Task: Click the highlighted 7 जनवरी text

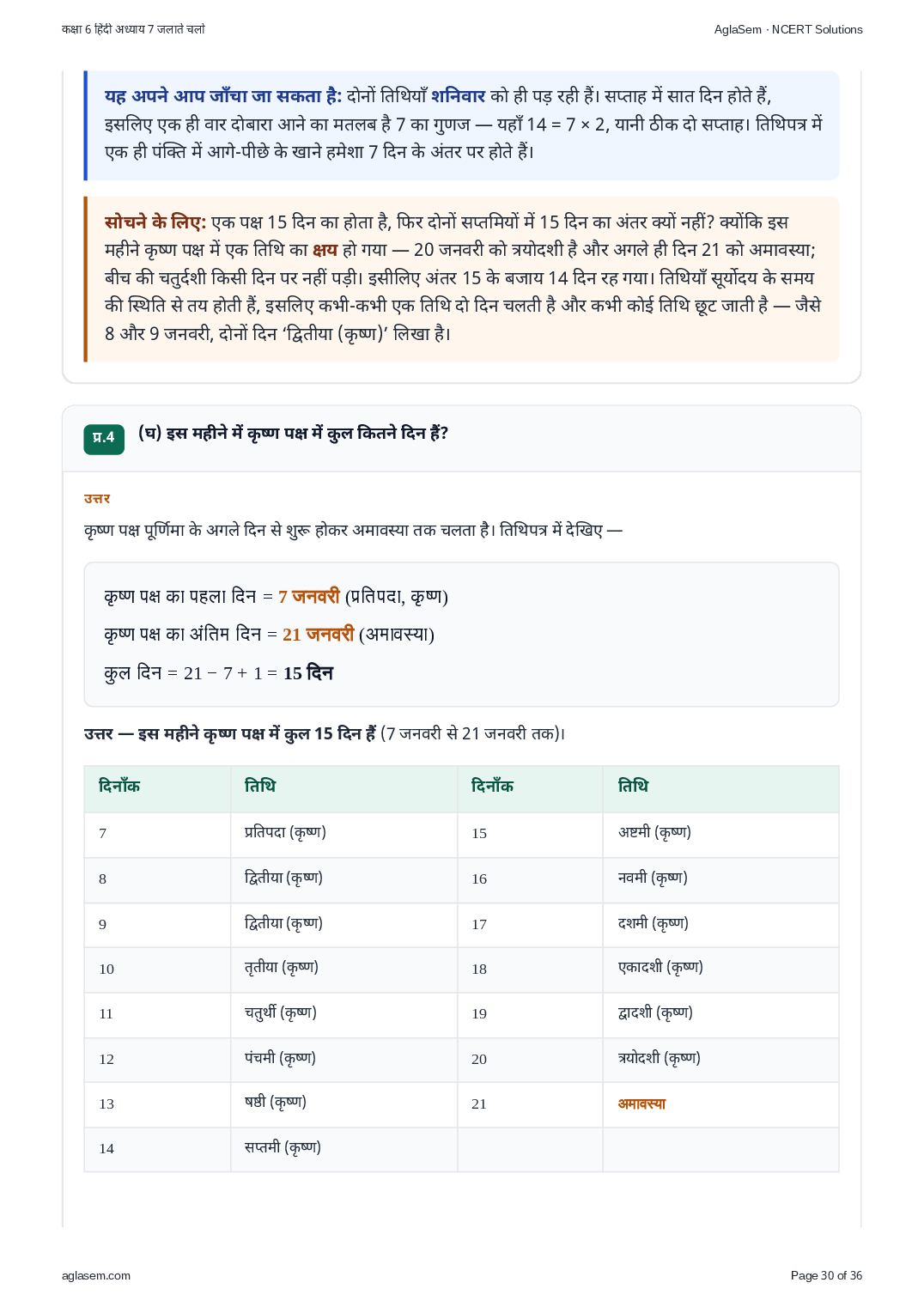Action: point(309,596)
